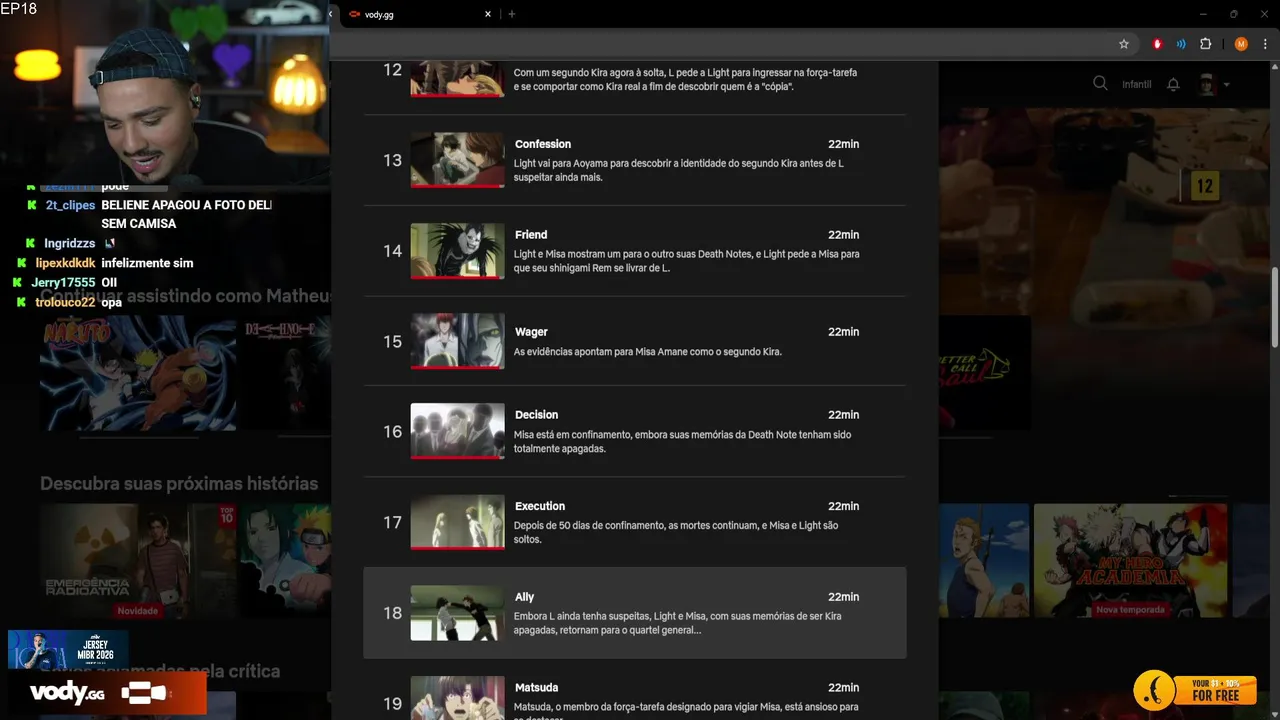Click the profile avatar picture
The height and width of the screenshot is (720, 1280).
1207,84
